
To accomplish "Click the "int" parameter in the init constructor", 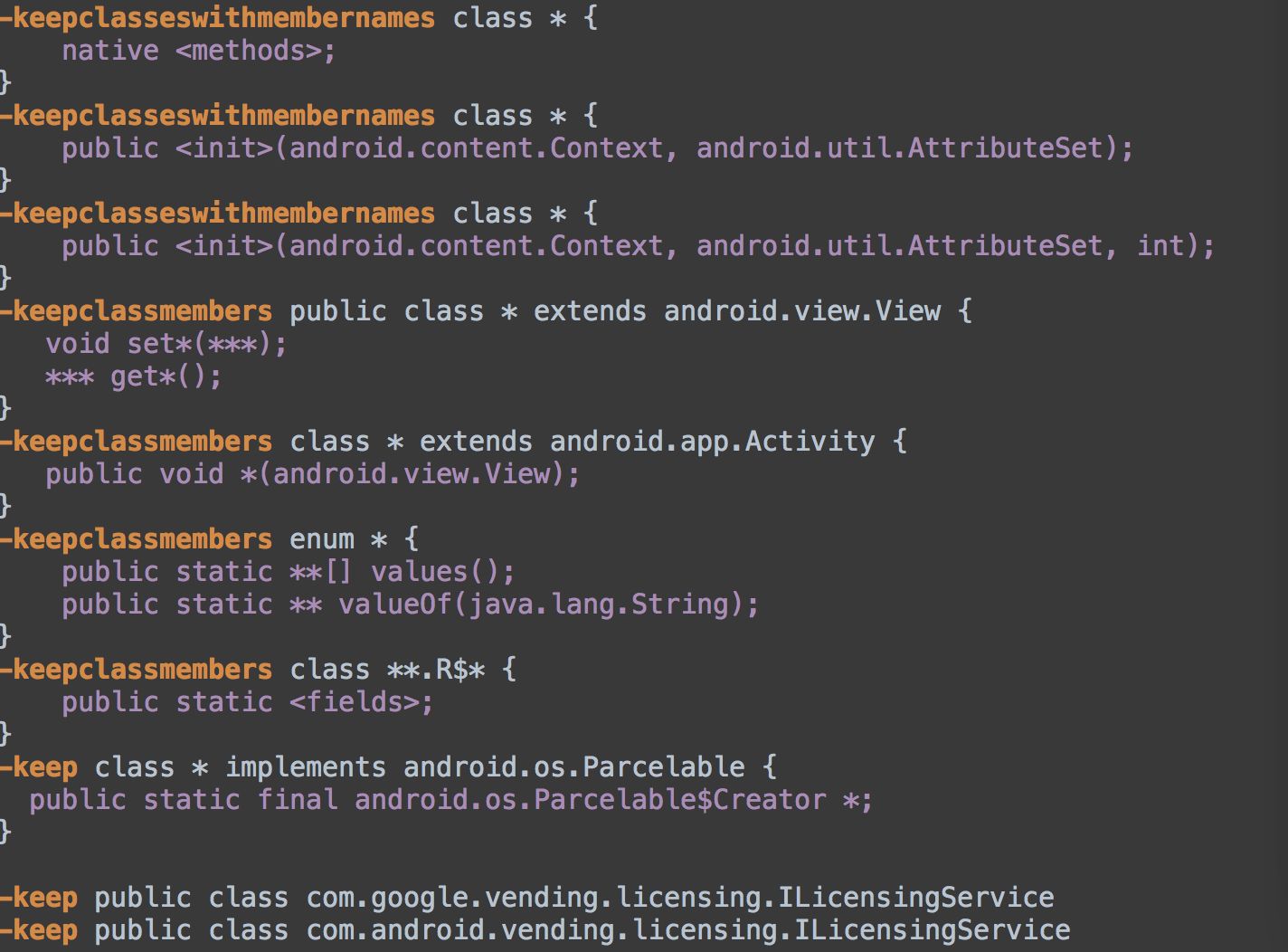I will pos(1160,246).
